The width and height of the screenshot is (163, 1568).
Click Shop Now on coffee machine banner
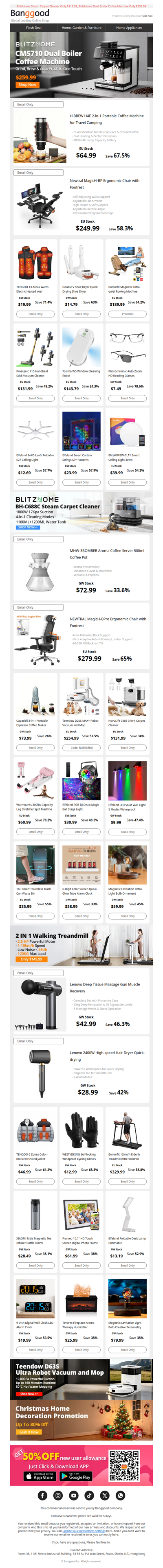tap(27, 85)
